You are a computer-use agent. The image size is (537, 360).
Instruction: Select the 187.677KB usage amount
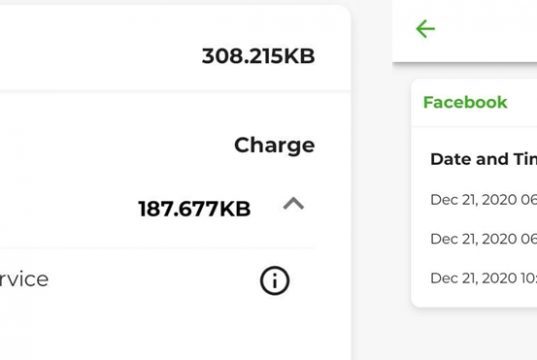pyautogui.click(x=194, y=209)
